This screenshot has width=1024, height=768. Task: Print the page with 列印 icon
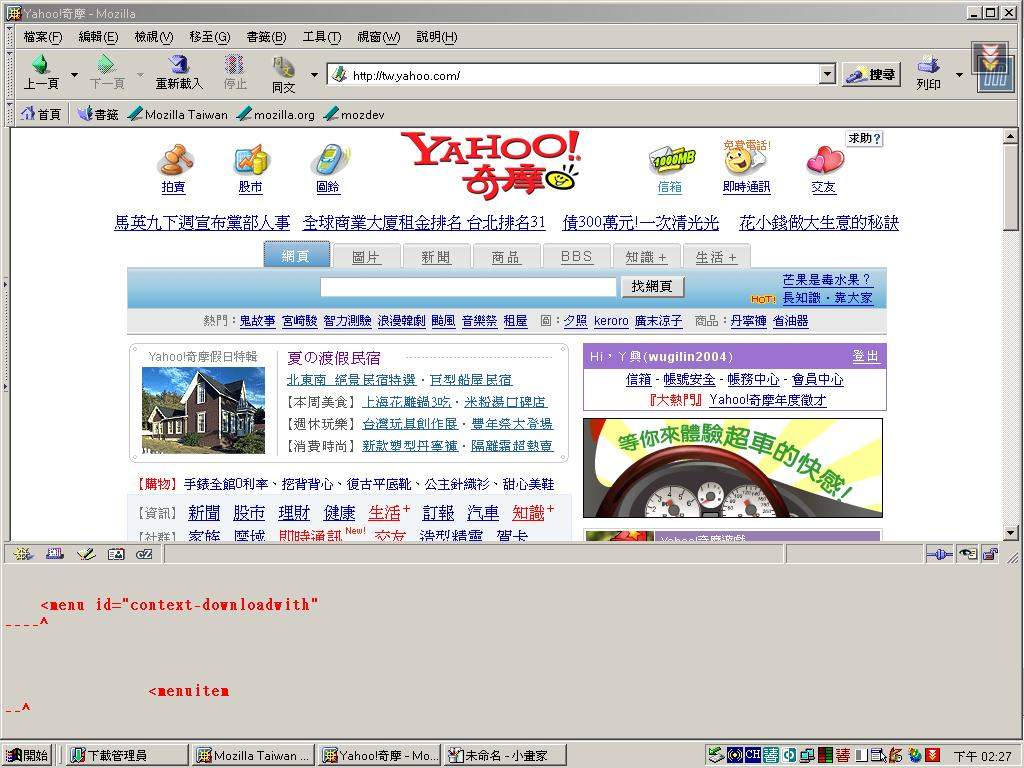(x=928, y=72)
